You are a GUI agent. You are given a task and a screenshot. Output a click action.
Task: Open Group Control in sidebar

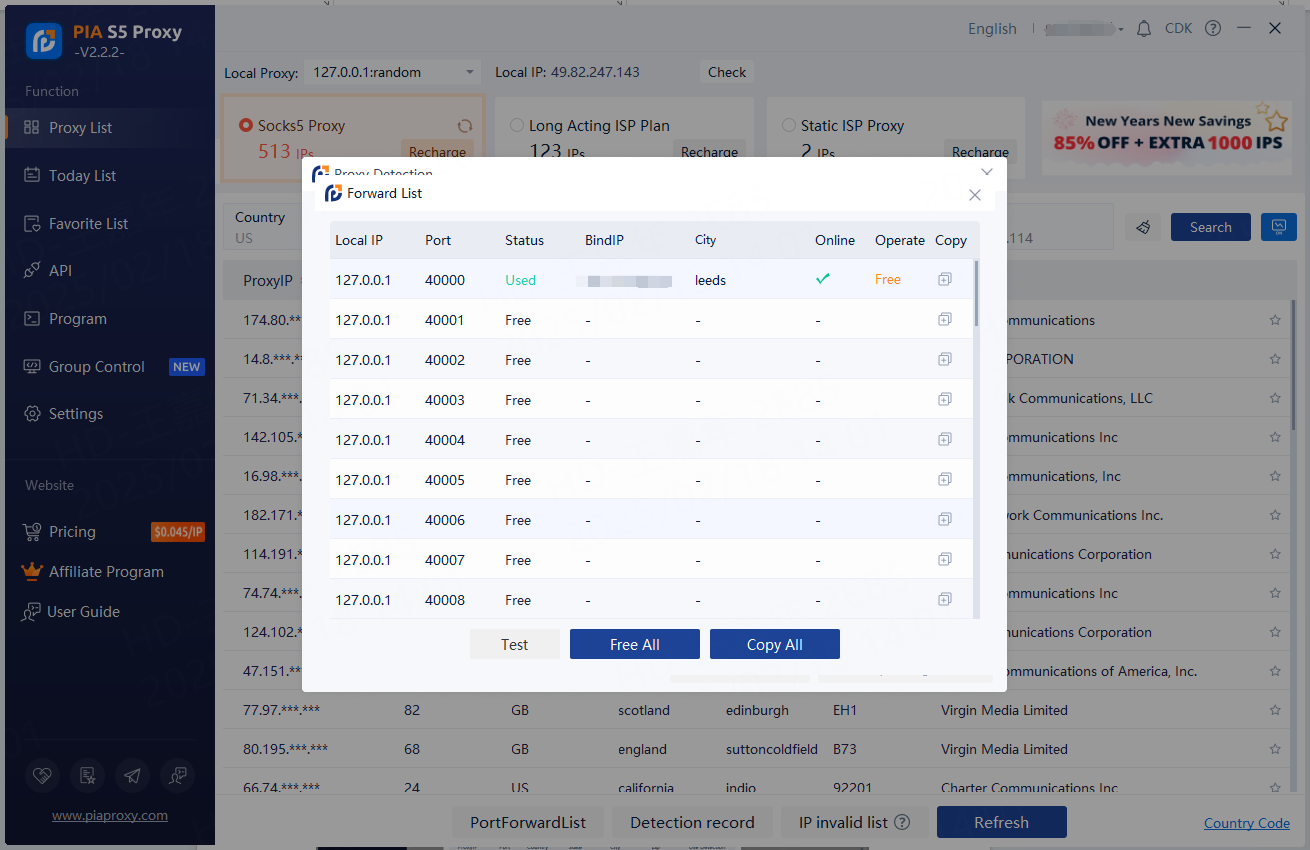[x=110, y=366]
